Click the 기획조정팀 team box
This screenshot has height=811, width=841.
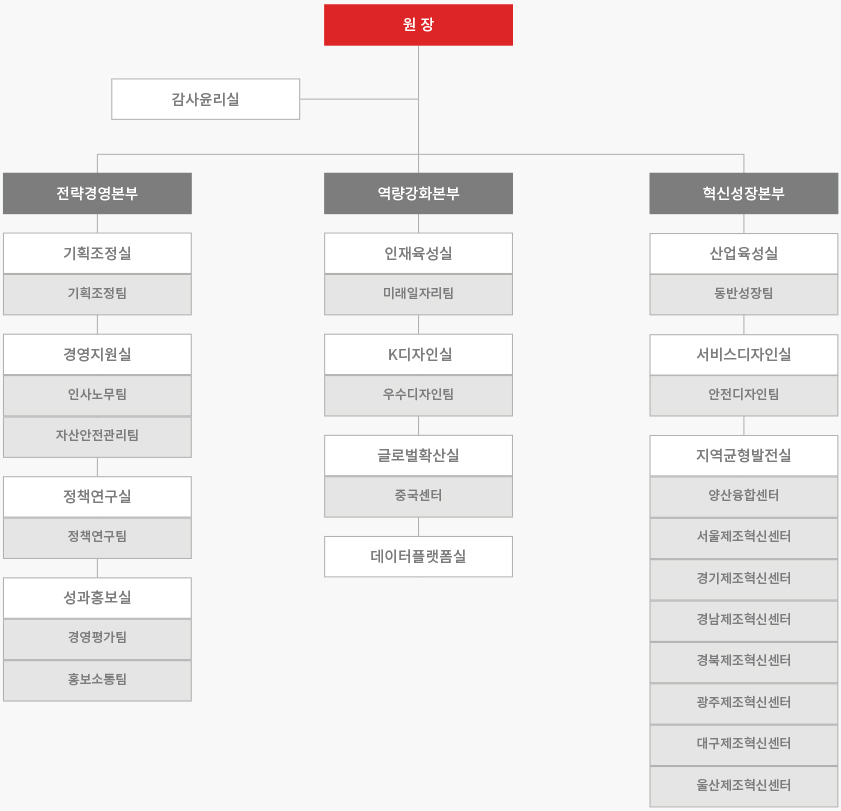pos(97,294)
